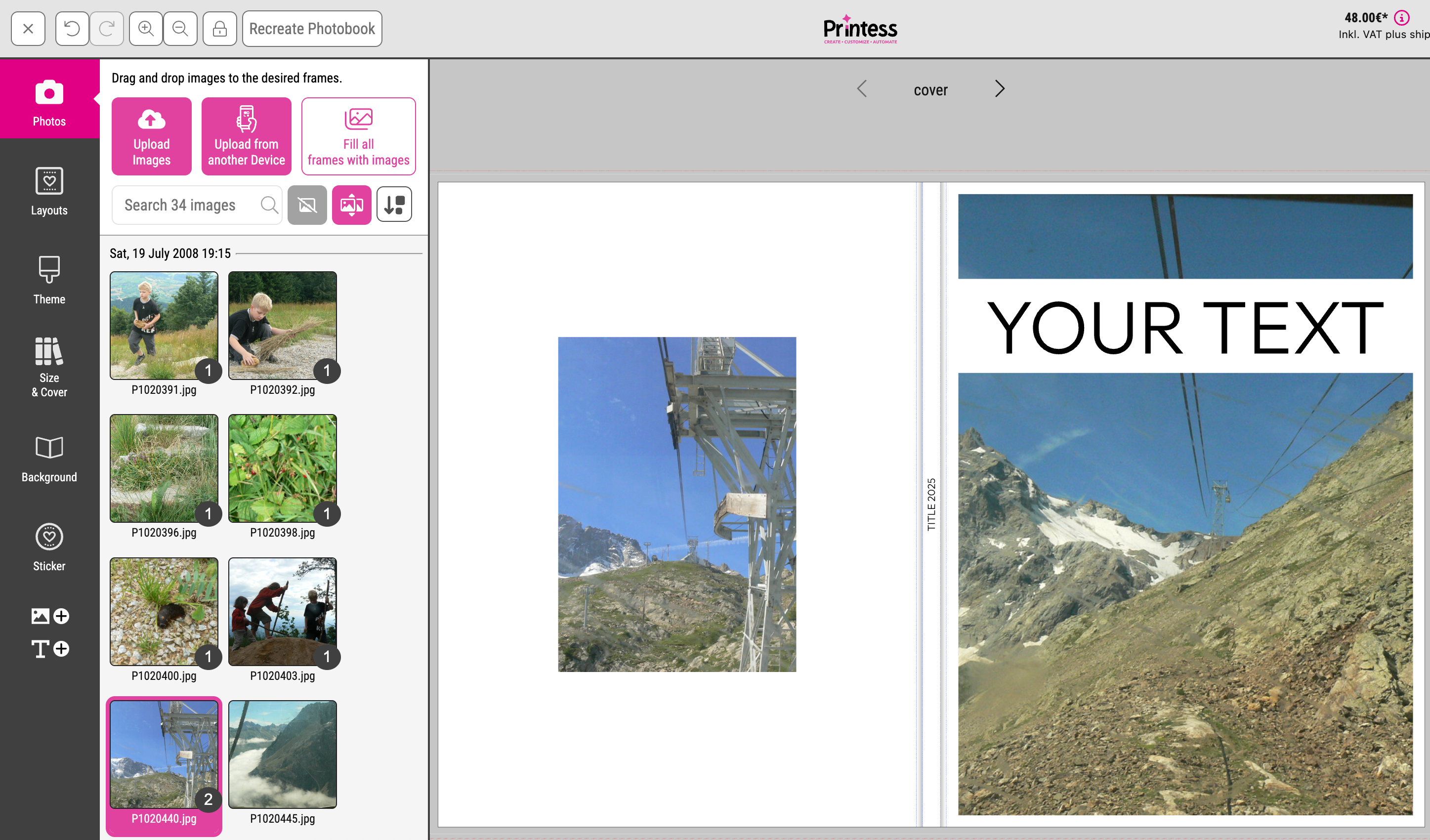Switch to the Layouts tab
The height and width of the screenshot is (840, 1430).
coord(49,191)
